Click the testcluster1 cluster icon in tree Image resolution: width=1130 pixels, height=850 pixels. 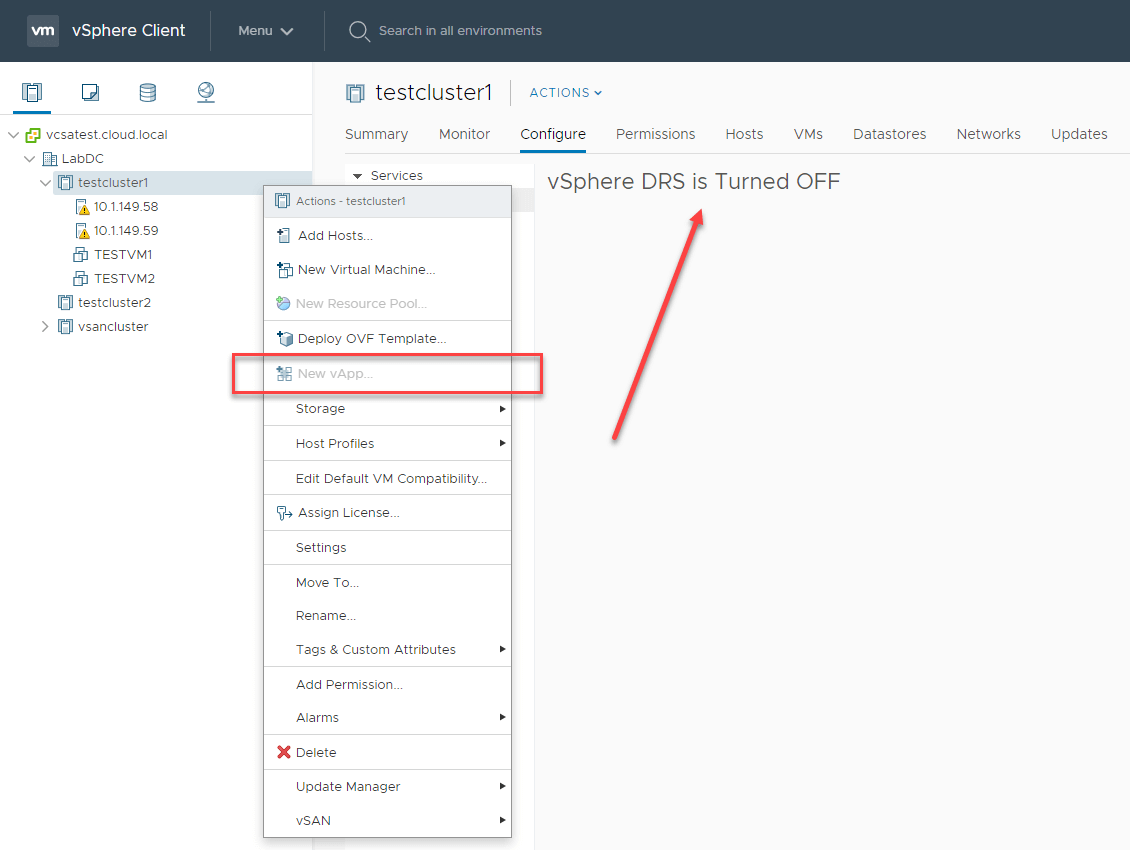(66, 182)
